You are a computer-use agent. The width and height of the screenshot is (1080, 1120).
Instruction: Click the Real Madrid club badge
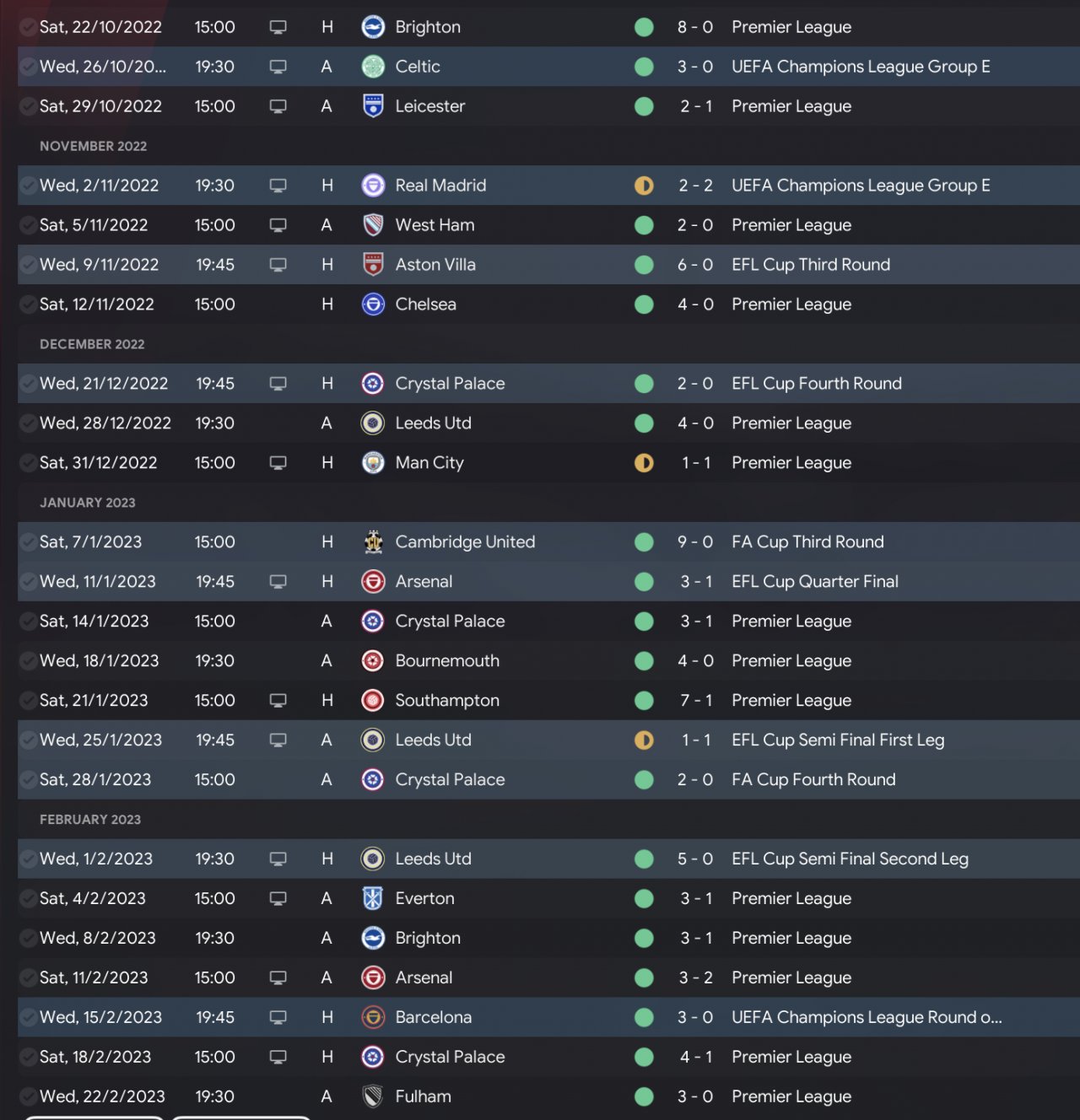click(373, 186)
